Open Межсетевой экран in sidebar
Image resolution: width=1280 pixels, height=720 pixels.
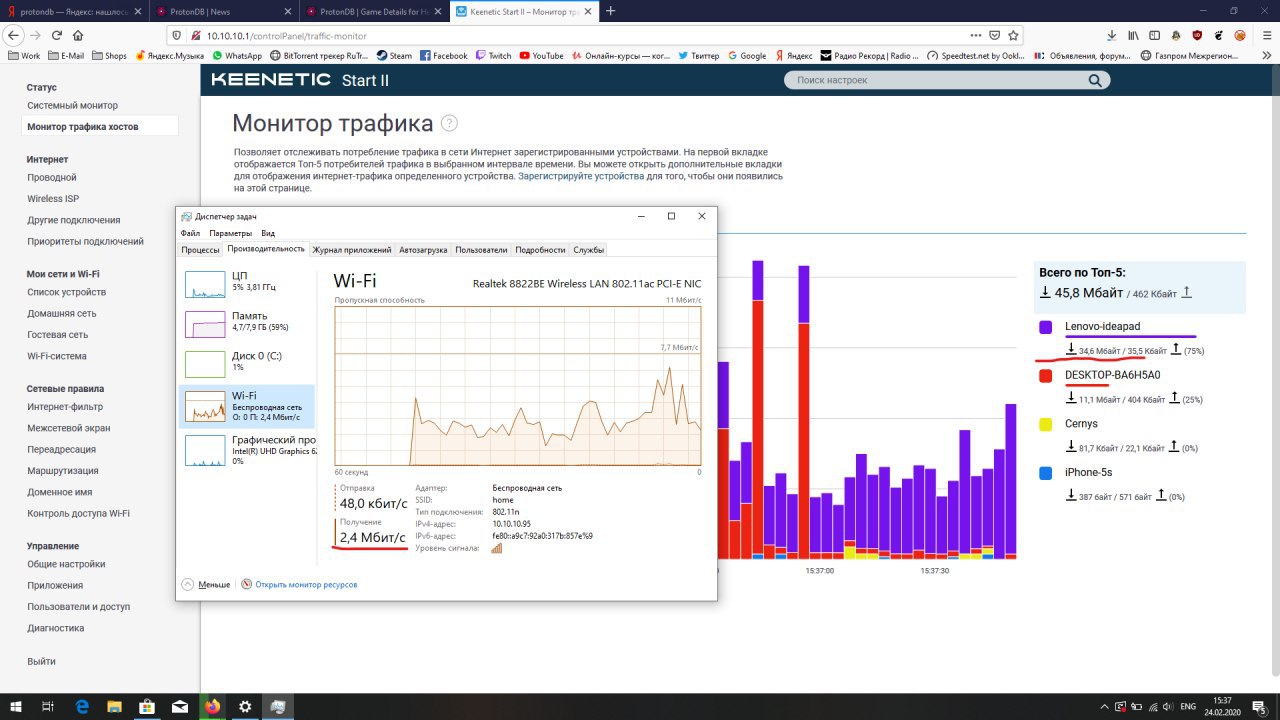tap(69, 428)
